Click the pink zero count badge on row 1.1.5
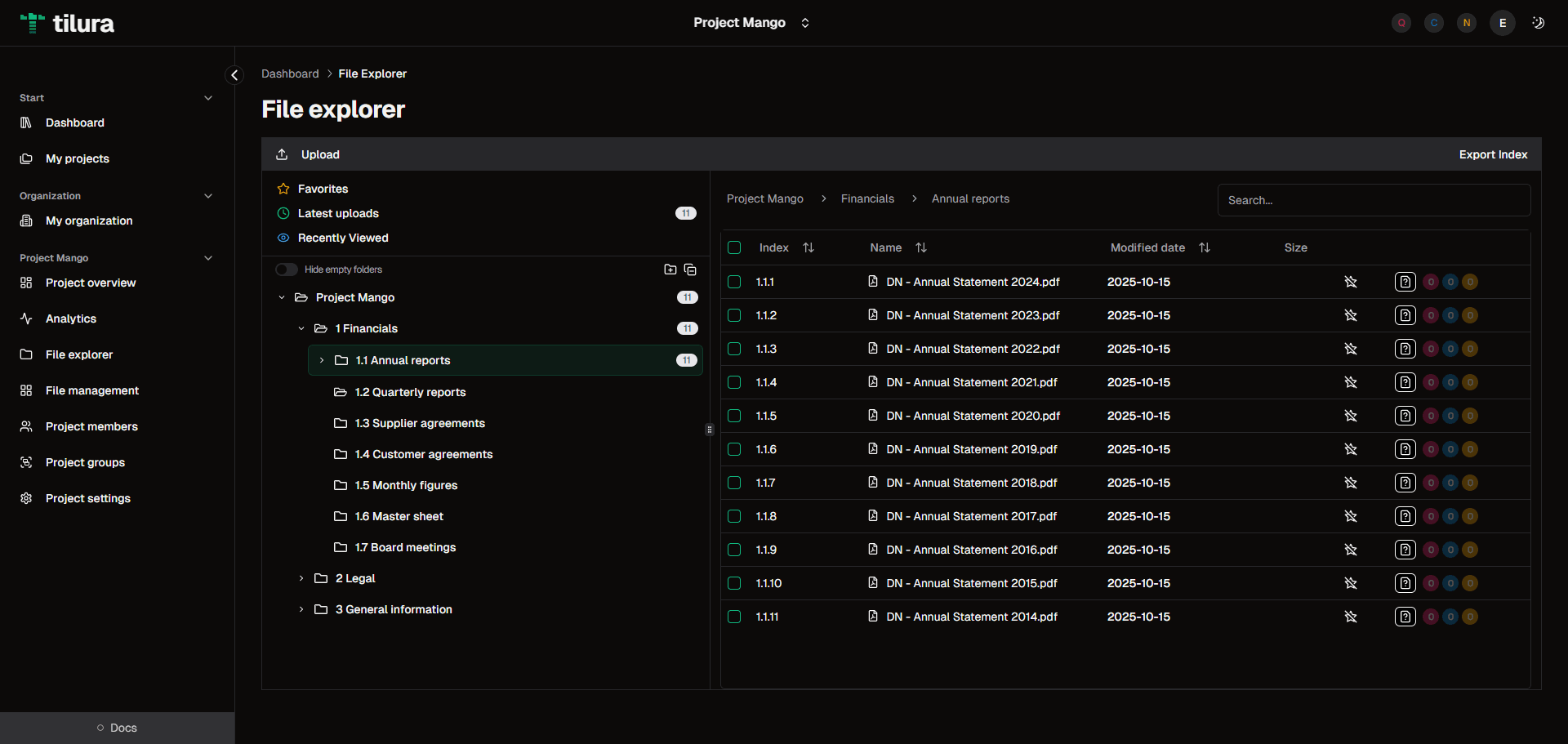The width and height of the screenshot is (1568, 744). tap(1431, 416)
